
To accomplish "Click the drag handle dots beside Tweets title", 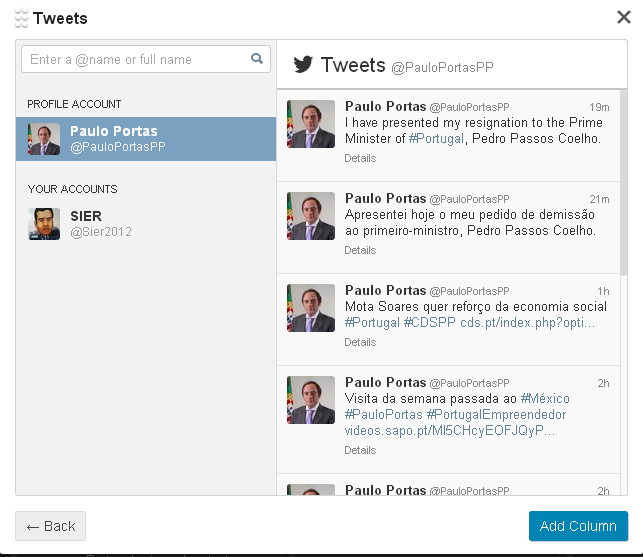I will point(21,18).
